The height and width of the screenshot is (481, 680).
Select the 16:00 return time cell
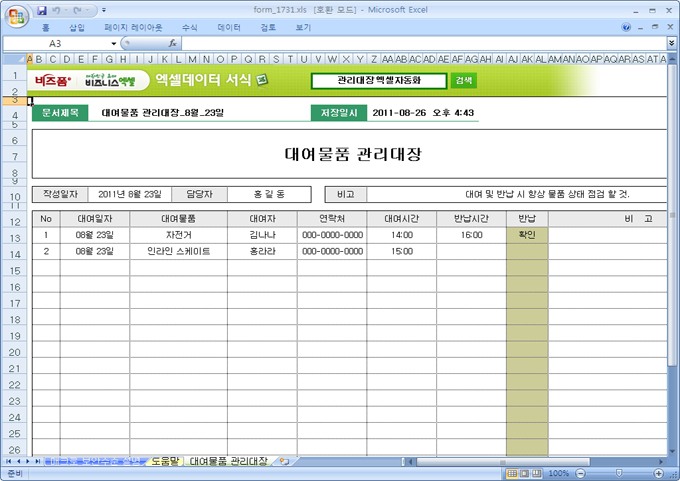pyautogui.click(x=471, y=235)
